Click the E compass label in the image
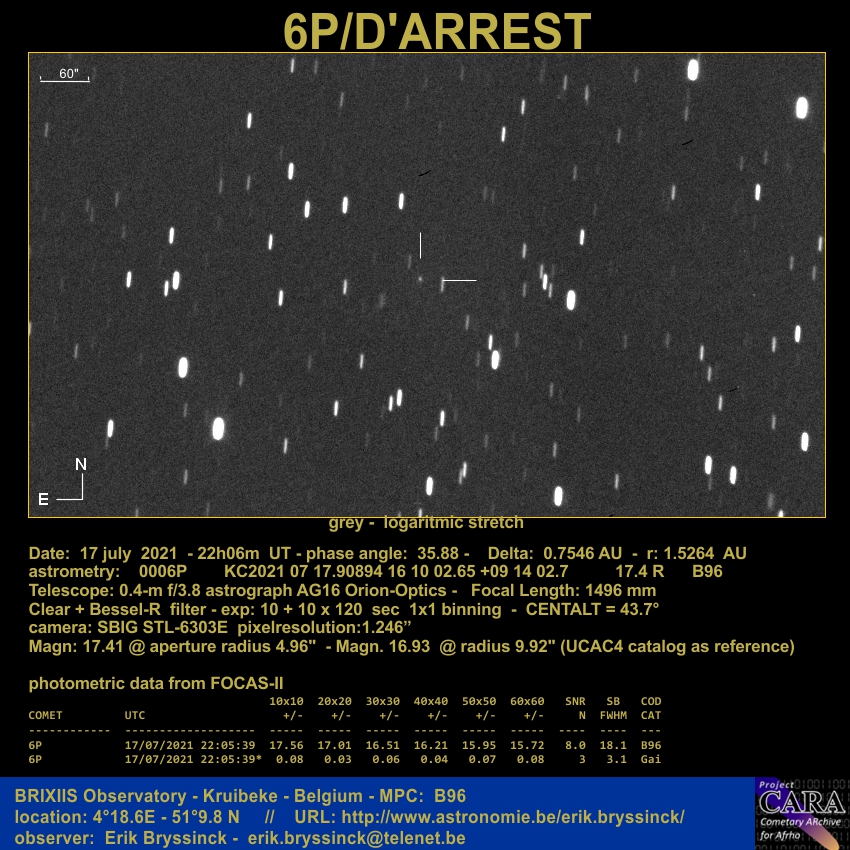The image size is (850, 850). [x=43, y=499]
